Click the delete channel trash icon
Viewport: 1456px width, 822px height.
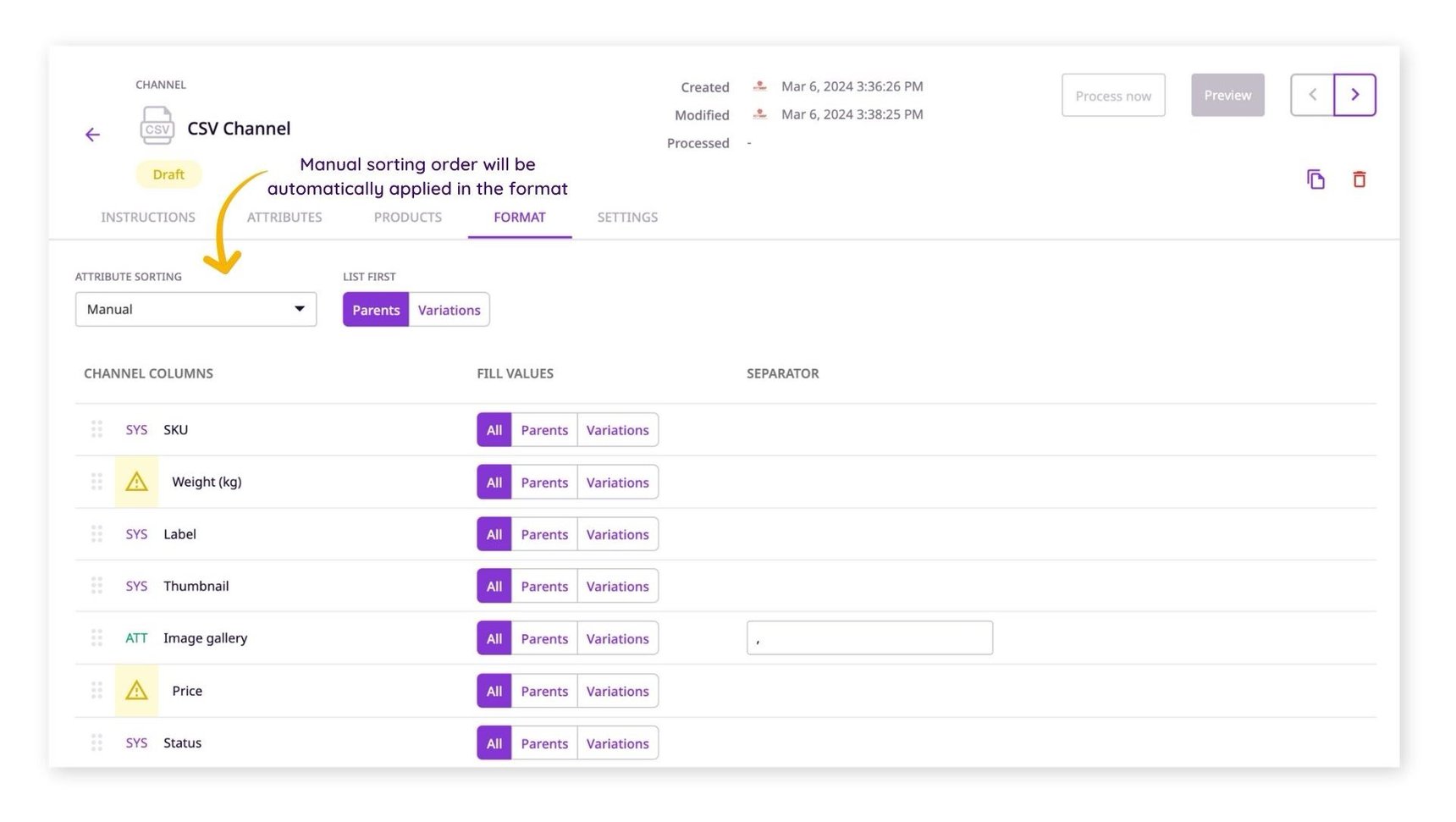pyautogui.click(x=1359, y=179)
